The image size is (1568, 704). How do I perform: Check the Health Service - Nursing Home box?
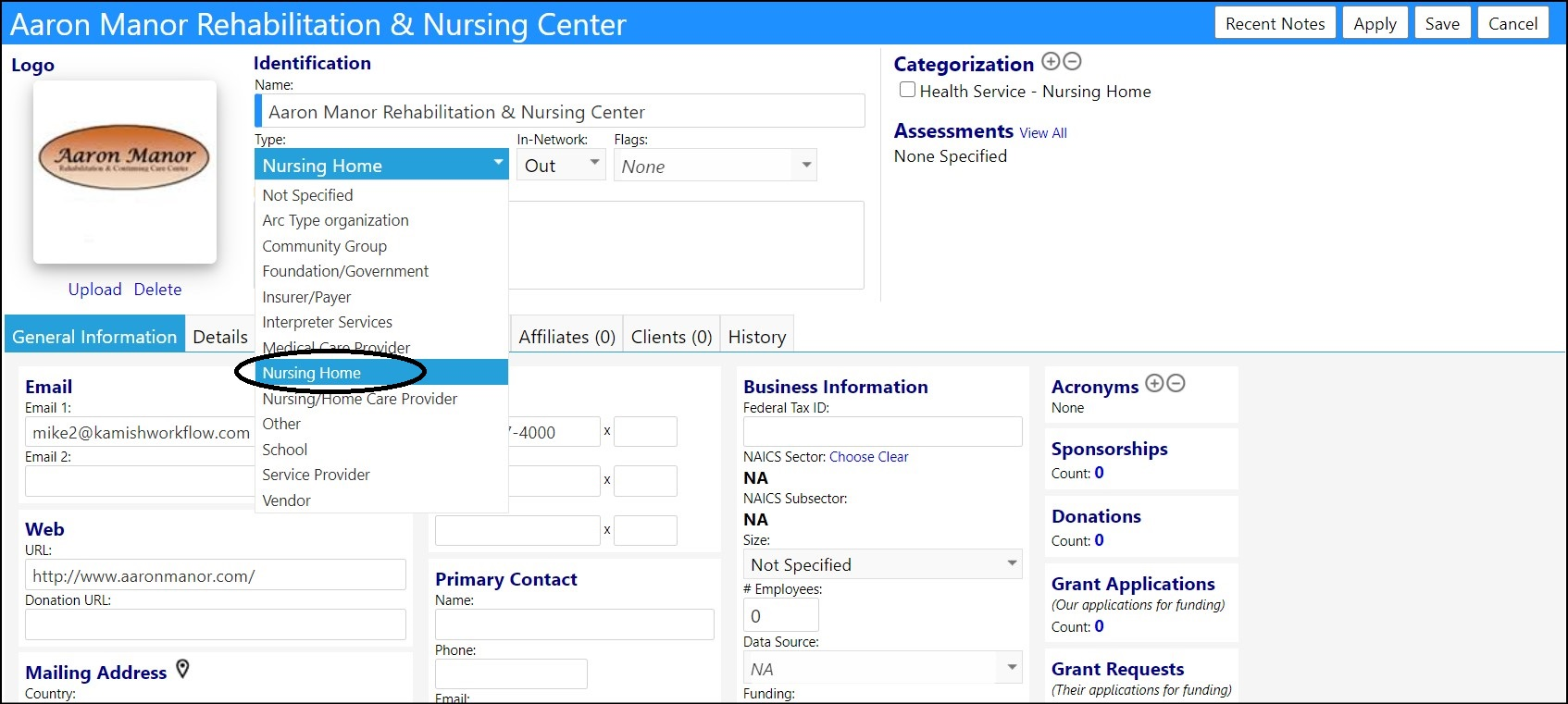[x=908, y=90]
